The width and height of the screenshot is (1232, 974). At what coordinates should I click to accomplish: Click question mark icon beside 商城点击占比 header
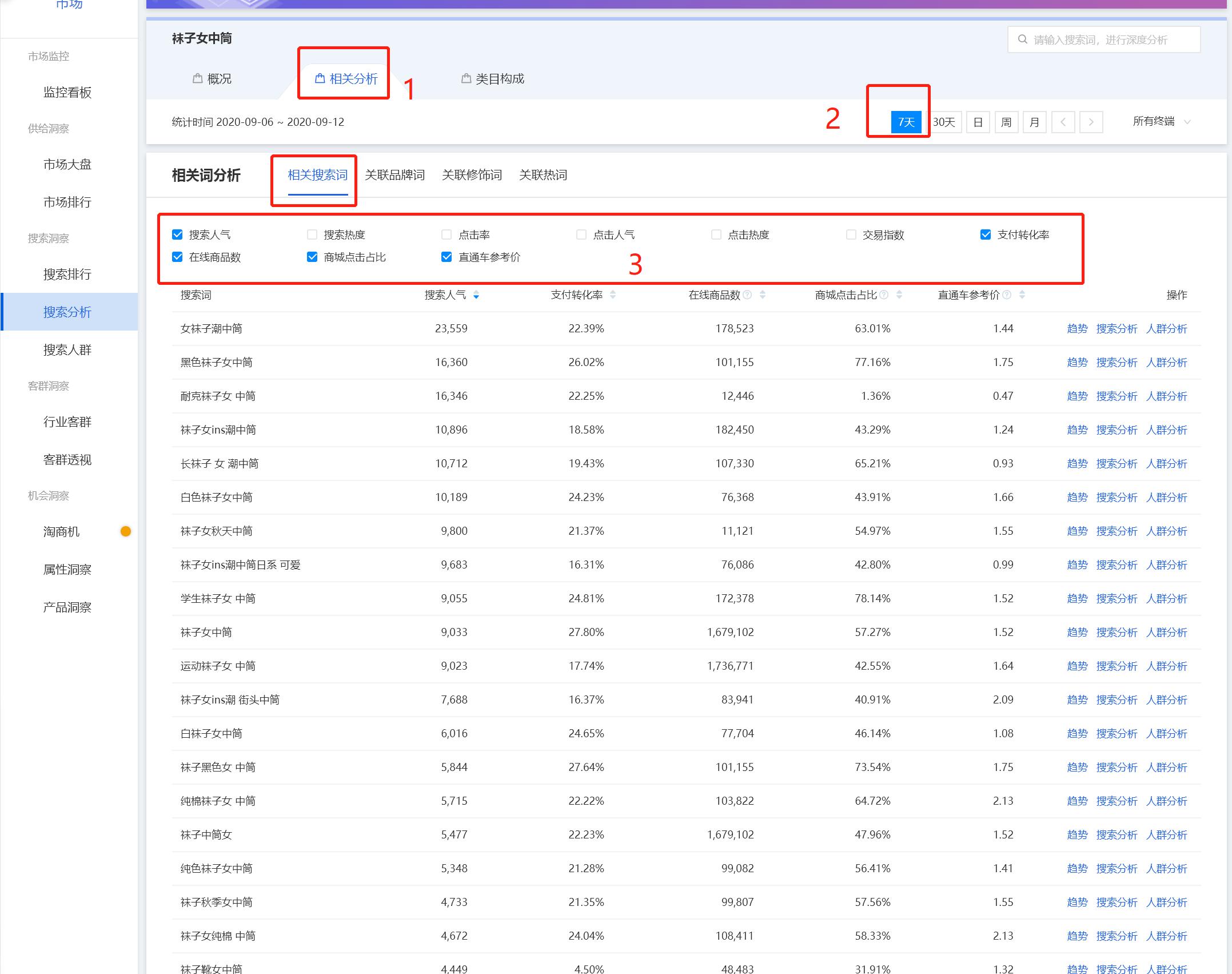[x=883, y=295]
